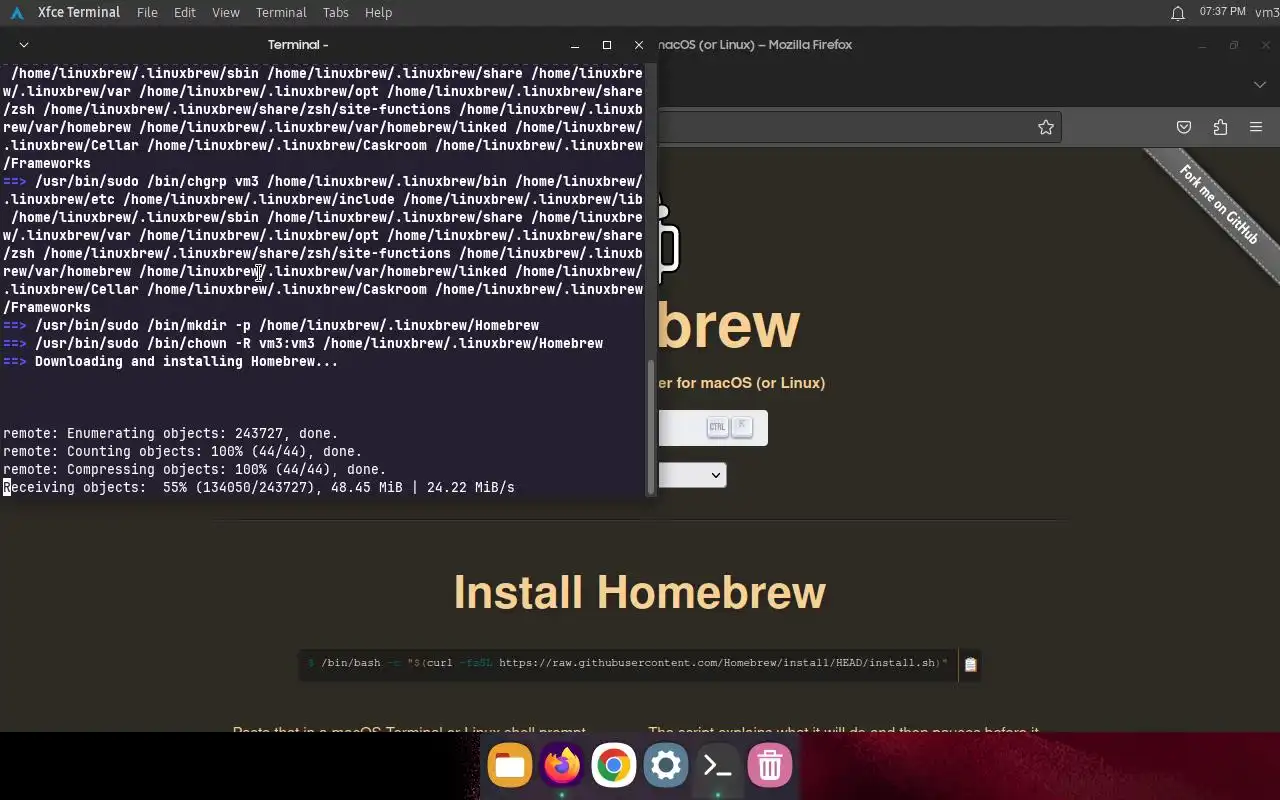Open the Terminal from the dock

pos(718,766)
